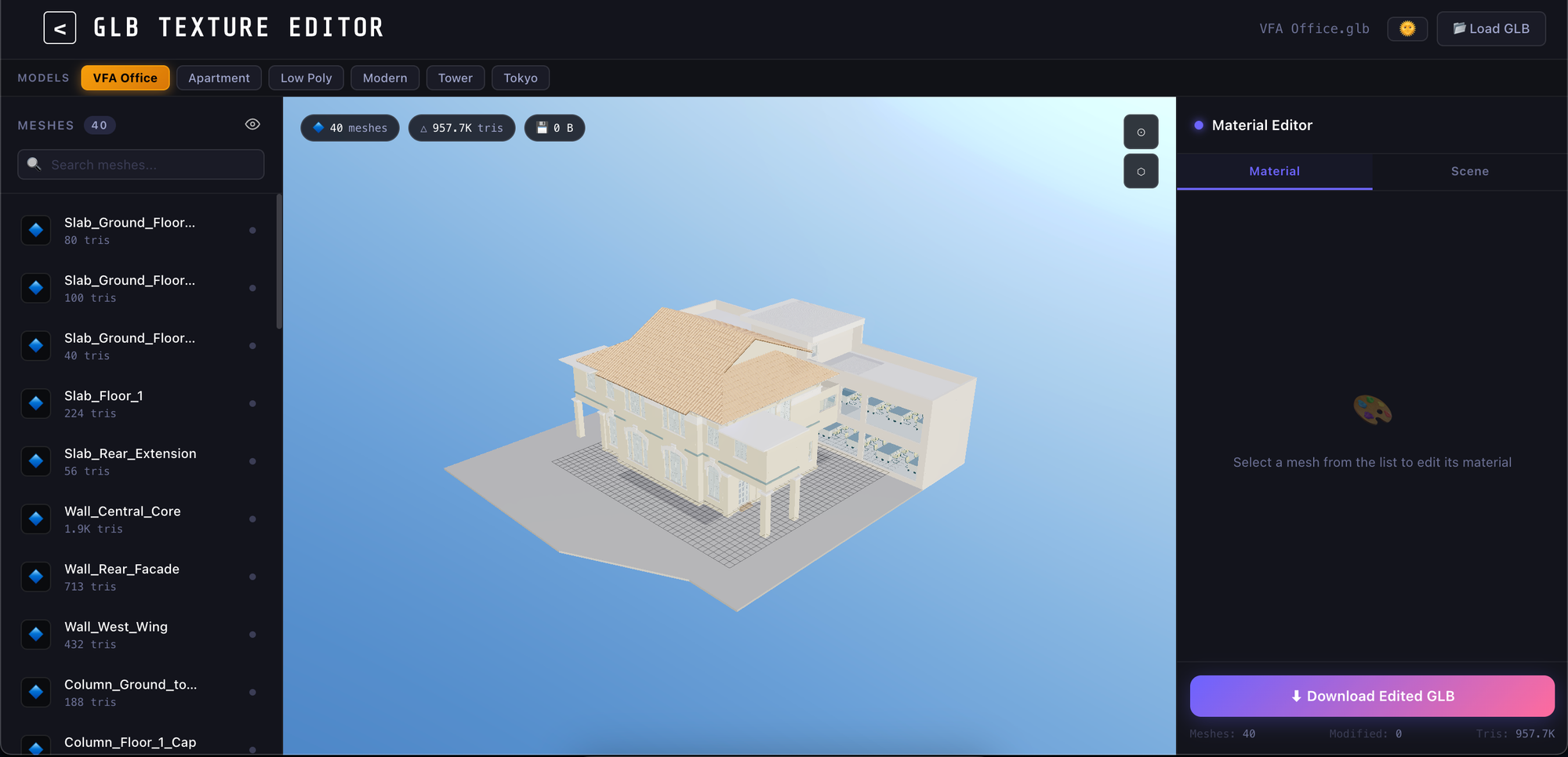Toggle the sun theme icon
The width and height of the screenshot is (1568, 757).
[1407, 29]
